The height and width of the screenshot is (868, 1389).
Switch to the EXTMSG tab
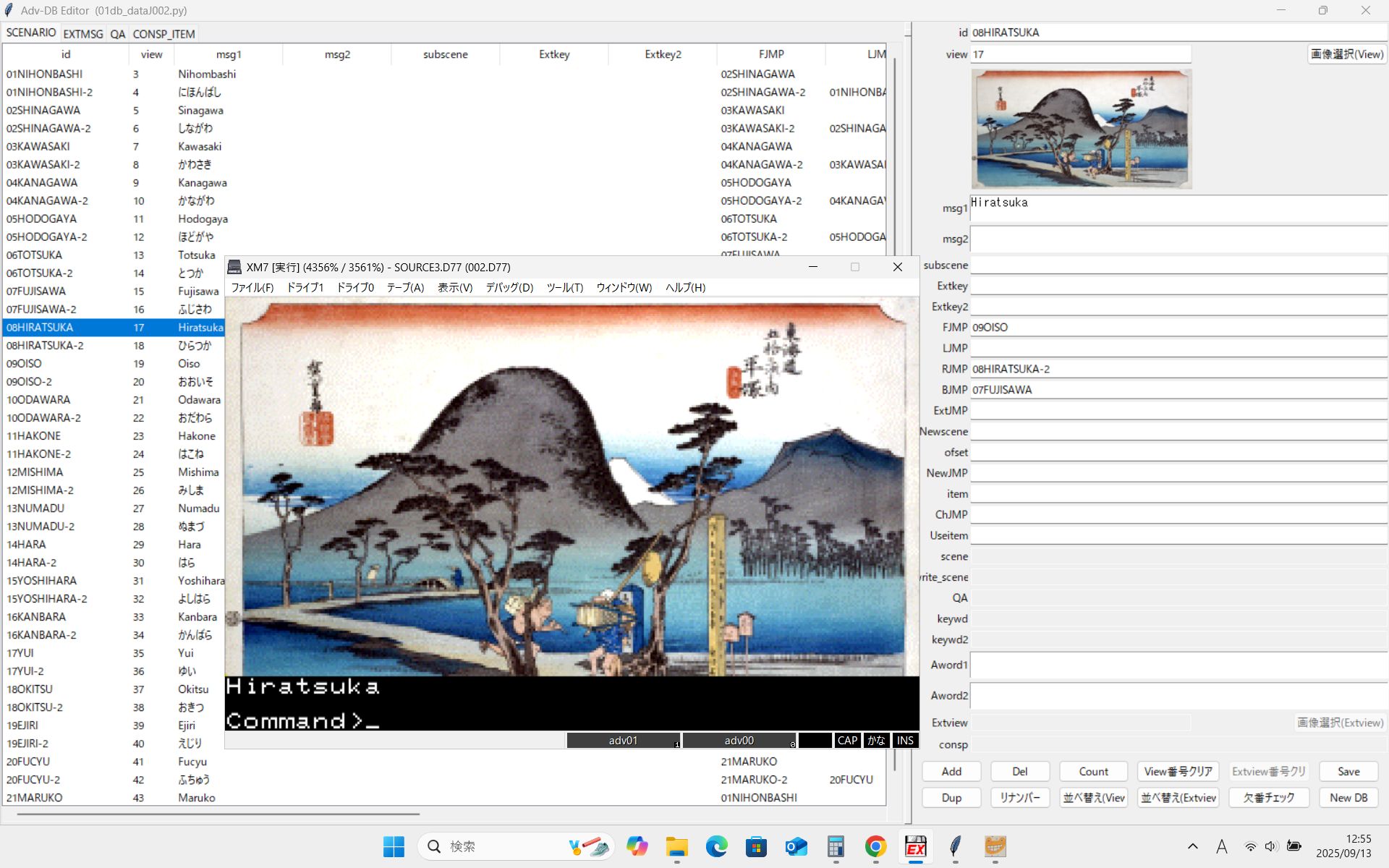coord(83,34)
